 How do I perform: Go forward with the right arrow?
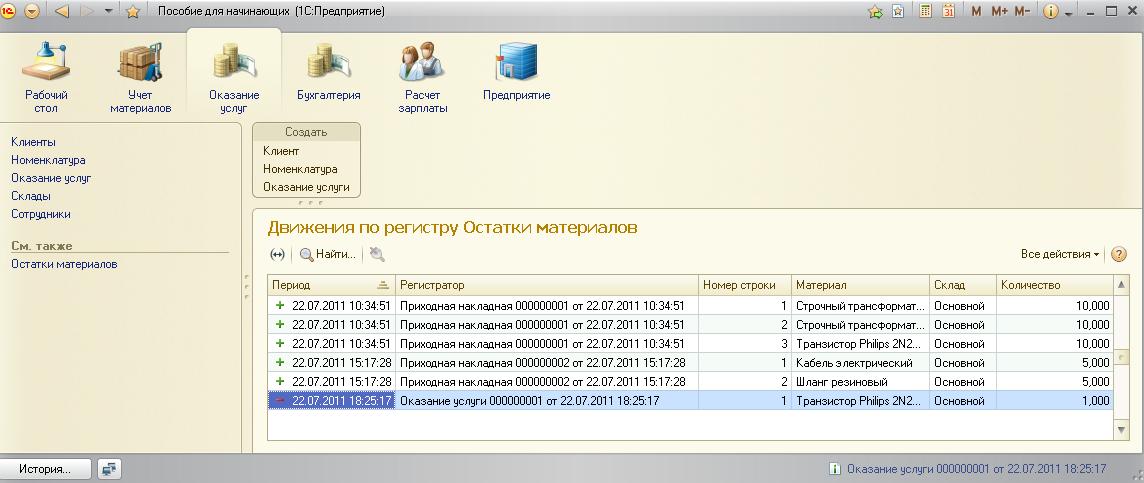87,12
